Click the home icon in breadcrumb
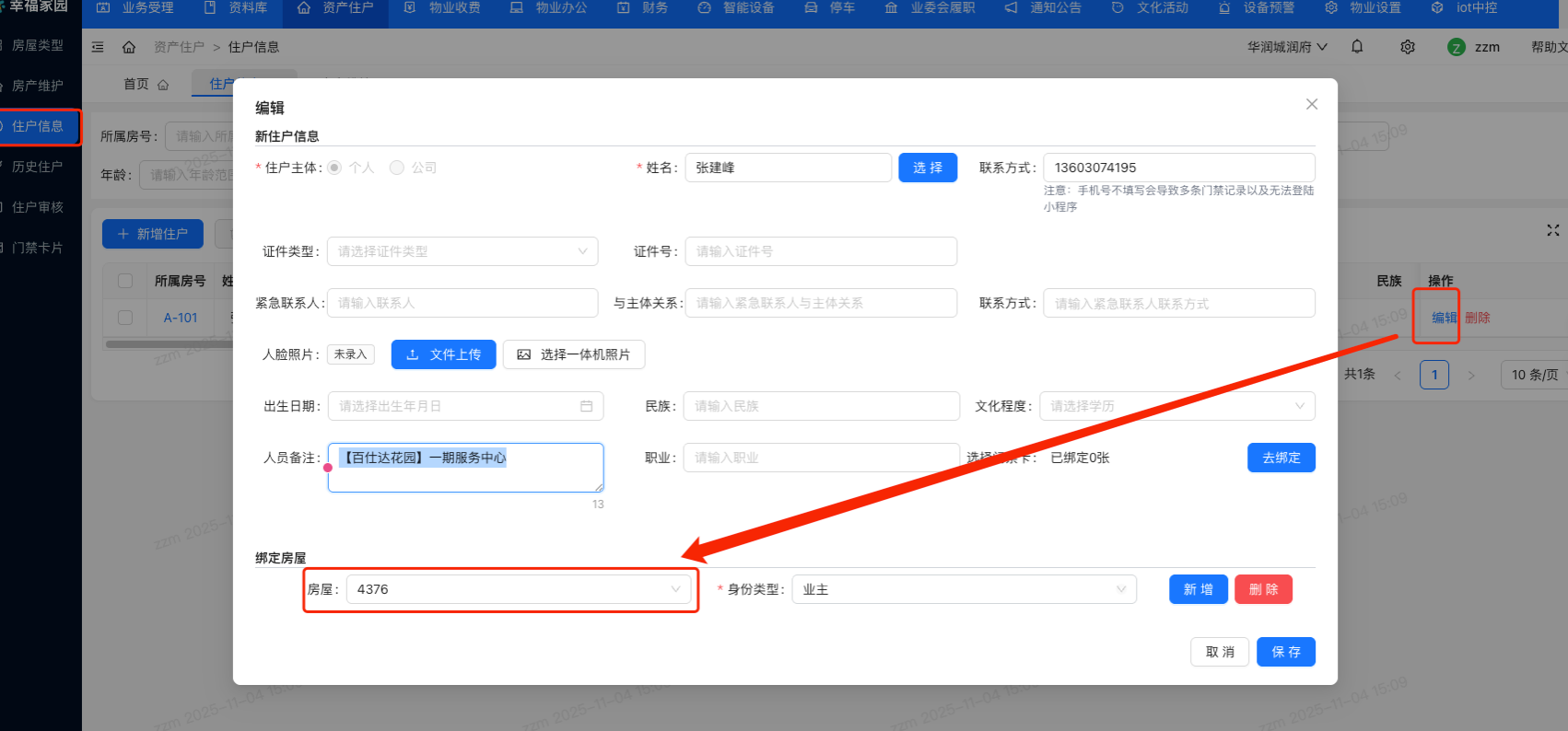Viewport: 1568px width, 731px height. [x=129, y=47]
